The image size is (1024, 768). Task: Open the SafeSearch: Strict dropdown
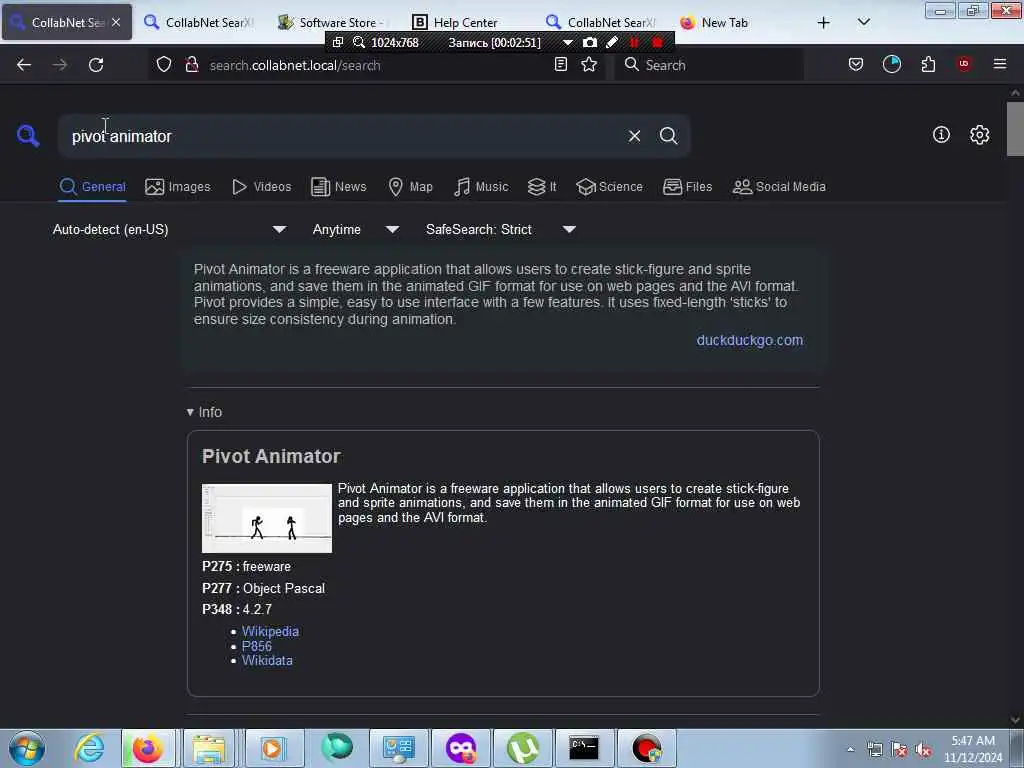coord(500,229)
